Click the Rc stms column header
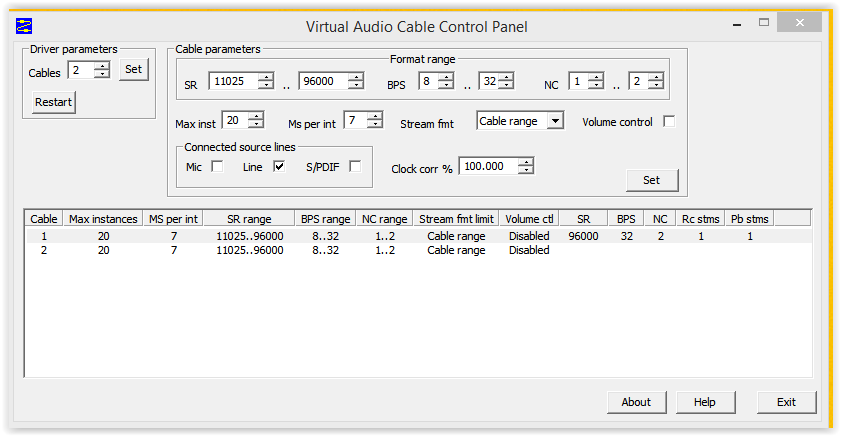Viewport: 841px width, 436px height. tap(700, 219)
